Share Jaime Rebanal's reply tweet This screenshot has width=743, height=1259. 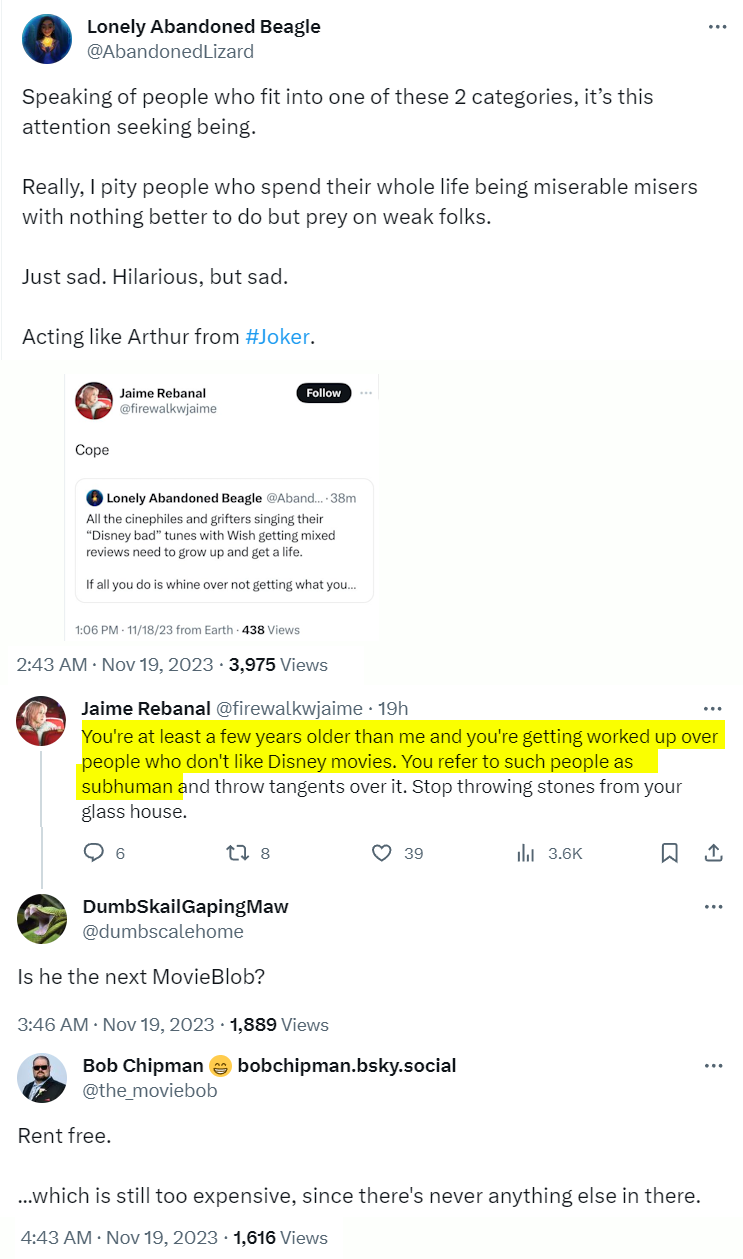pyautogui.click(x=714, y=853)
